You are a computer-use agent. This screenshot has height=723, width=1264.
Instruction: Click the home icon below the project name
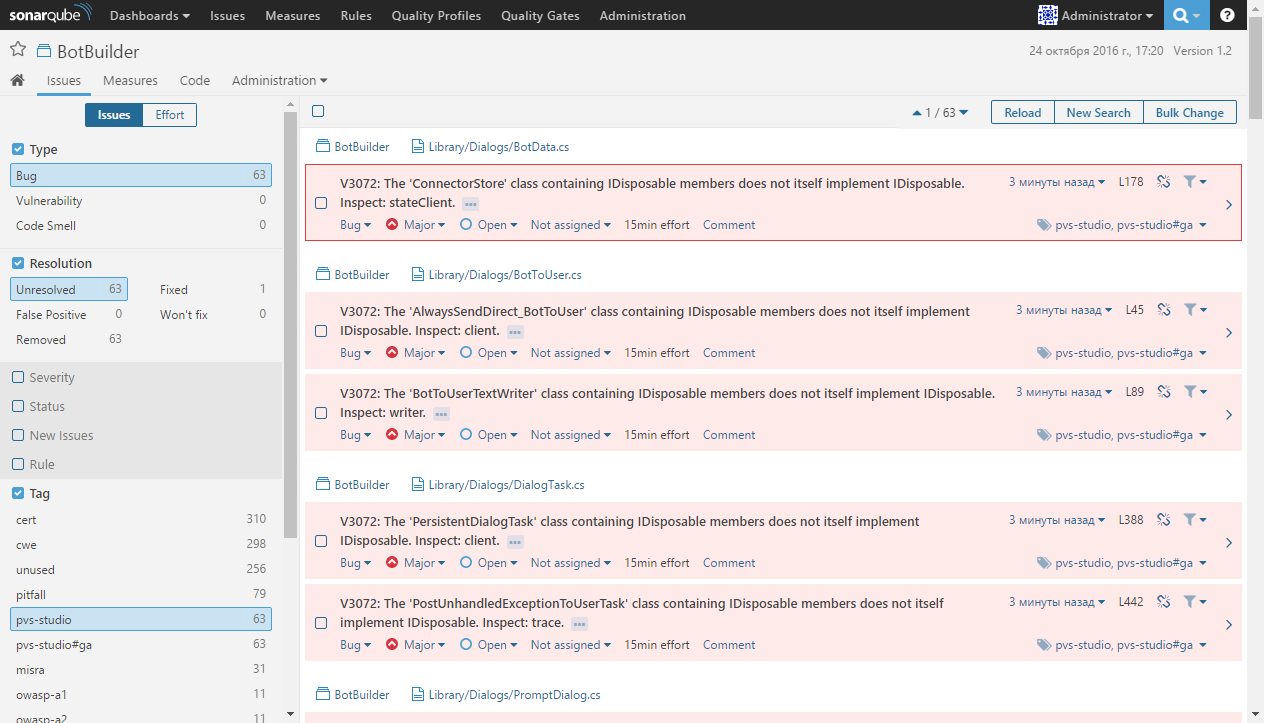pos(16,80)
